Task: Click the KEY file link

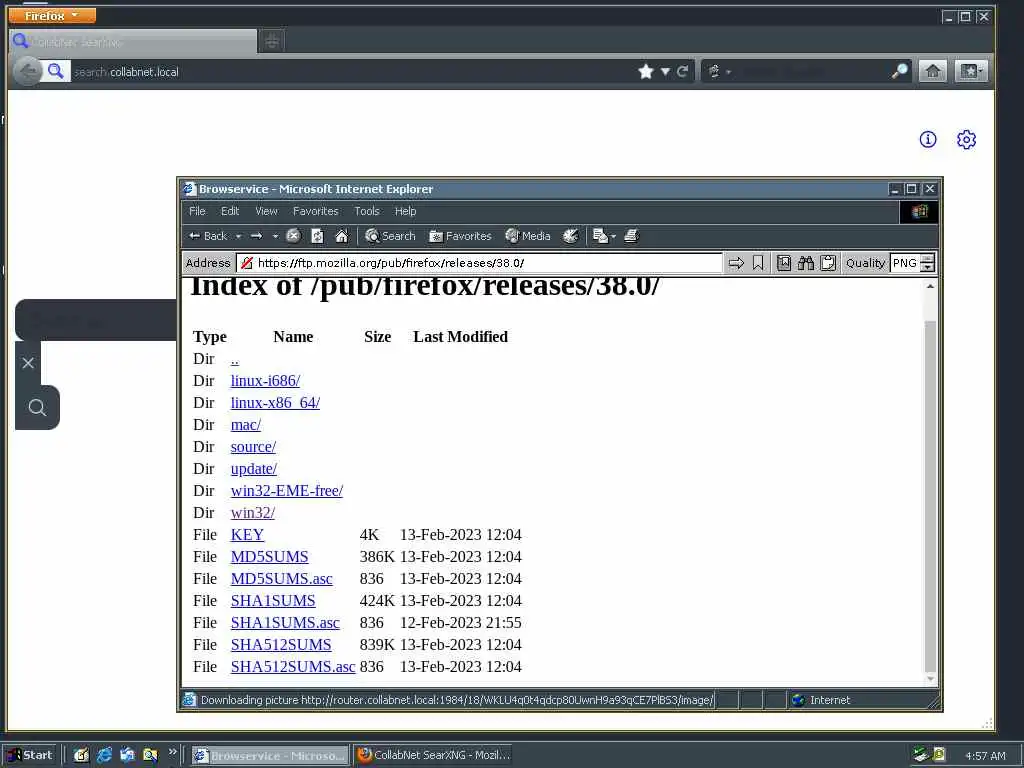Action: coord(247,535)
